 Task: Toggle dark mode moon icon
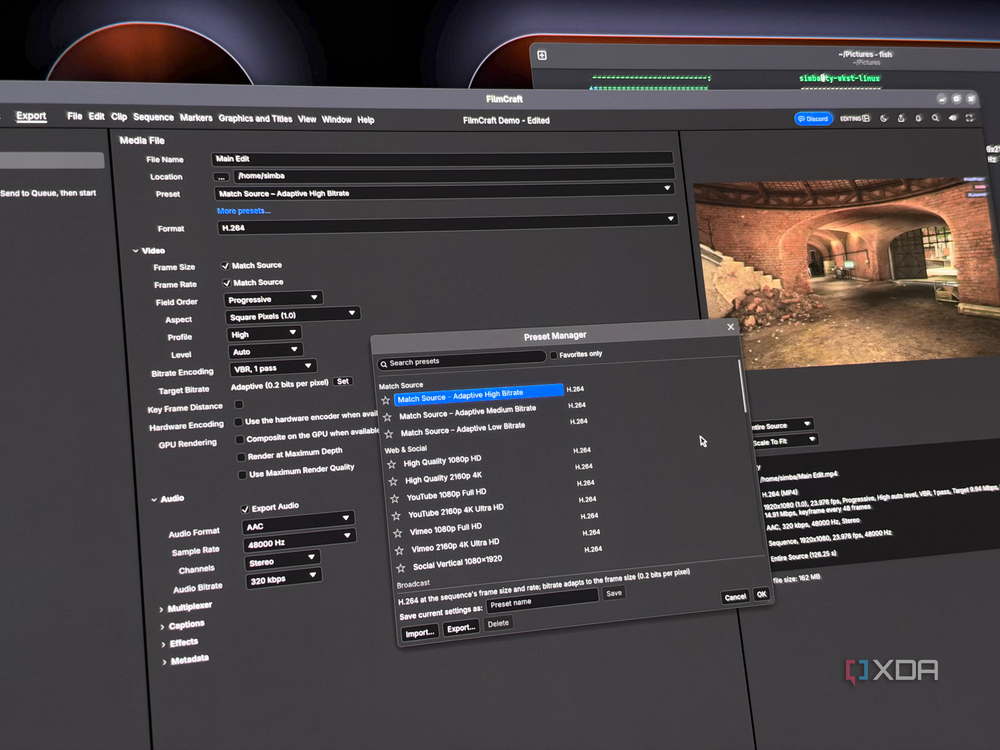point(884,118)
